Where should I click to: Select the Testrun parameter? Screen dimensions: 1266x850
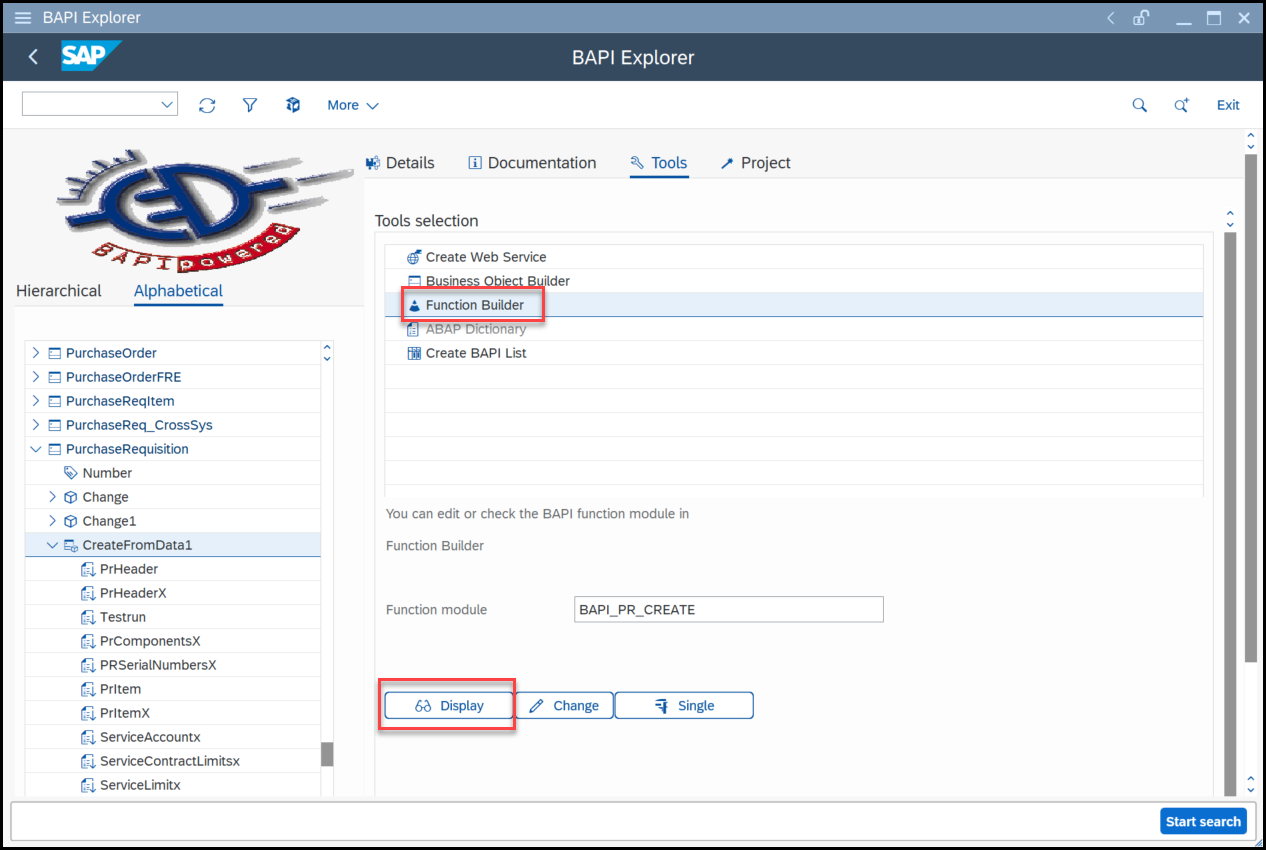(x=123, y=617)
